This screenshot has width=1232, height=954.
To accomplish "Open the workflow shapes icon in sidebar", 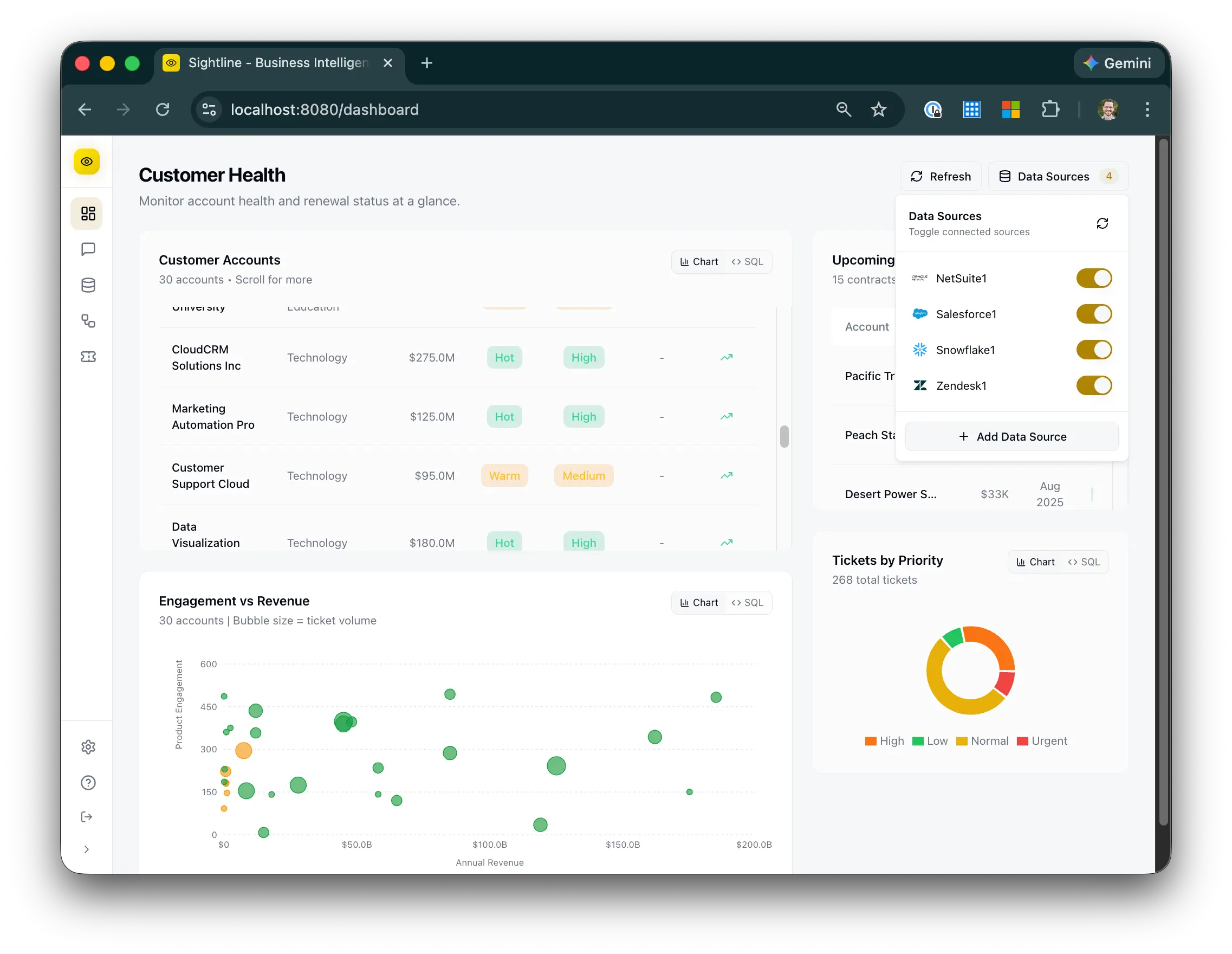I will [88, 321].
